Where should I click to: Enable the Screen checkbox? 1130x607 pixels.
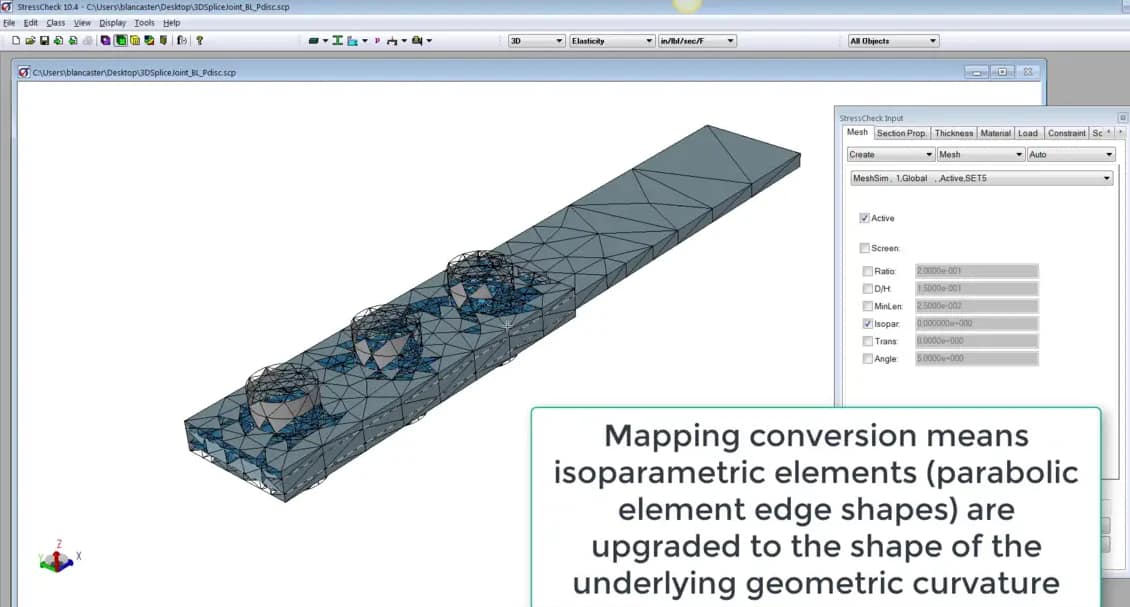pyautogui.click(x=865, y=248)
